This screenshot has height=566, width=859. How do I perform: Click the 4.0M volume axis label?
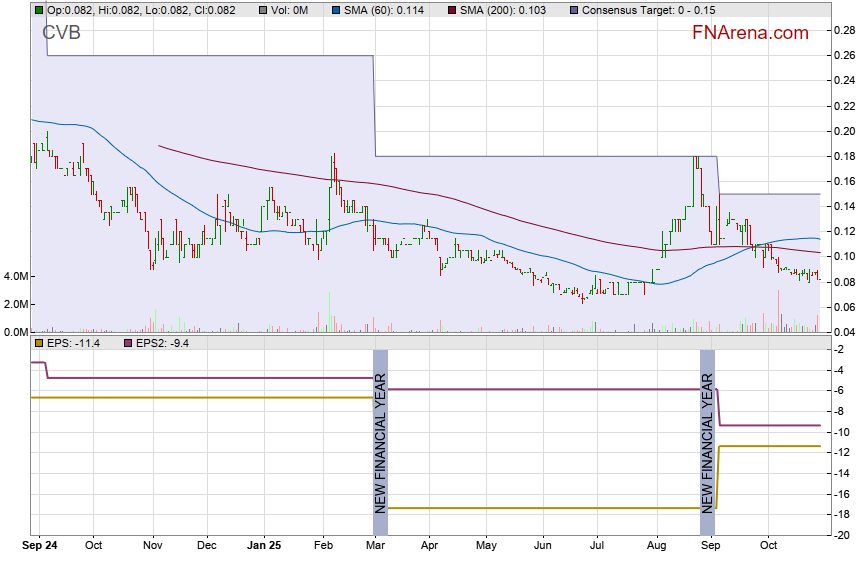point(17,276)
